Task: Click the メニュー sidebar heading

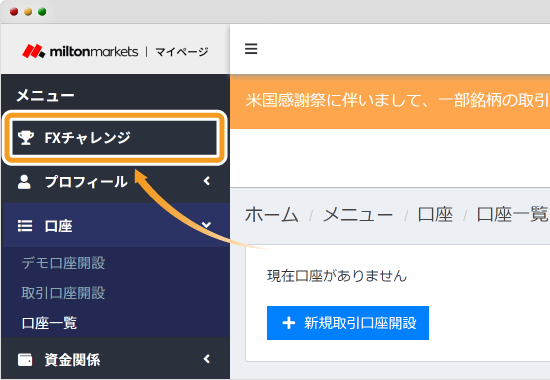Action: click(45, 95)
